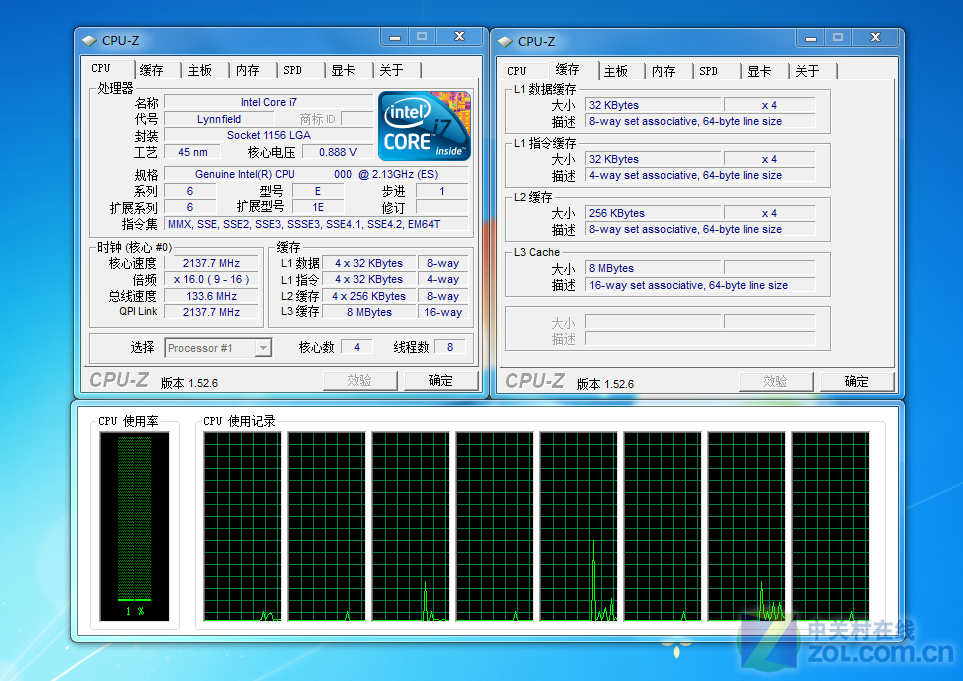Click the L3 Cache size field '8 MBytes'
963x681 pixels.
coord(653,268)
